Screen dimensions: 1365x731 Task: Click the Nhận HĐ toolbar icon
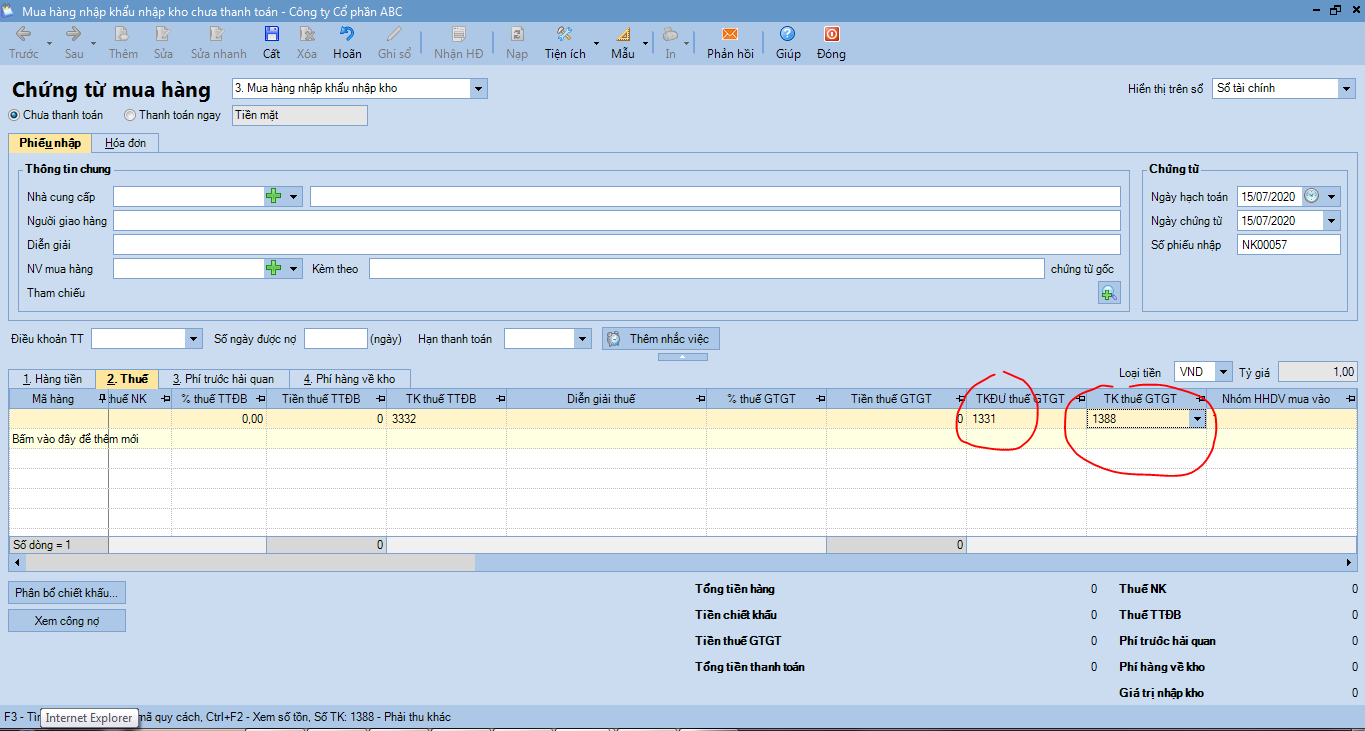coord(458,34)
